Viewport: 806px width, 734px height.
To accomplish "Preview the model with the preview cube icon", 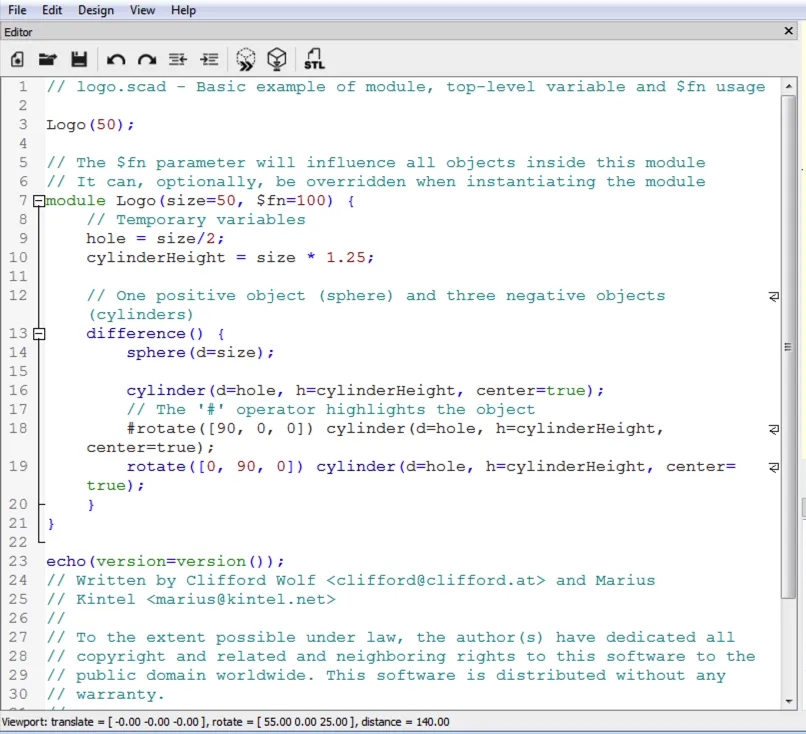I will click(245, 59).
